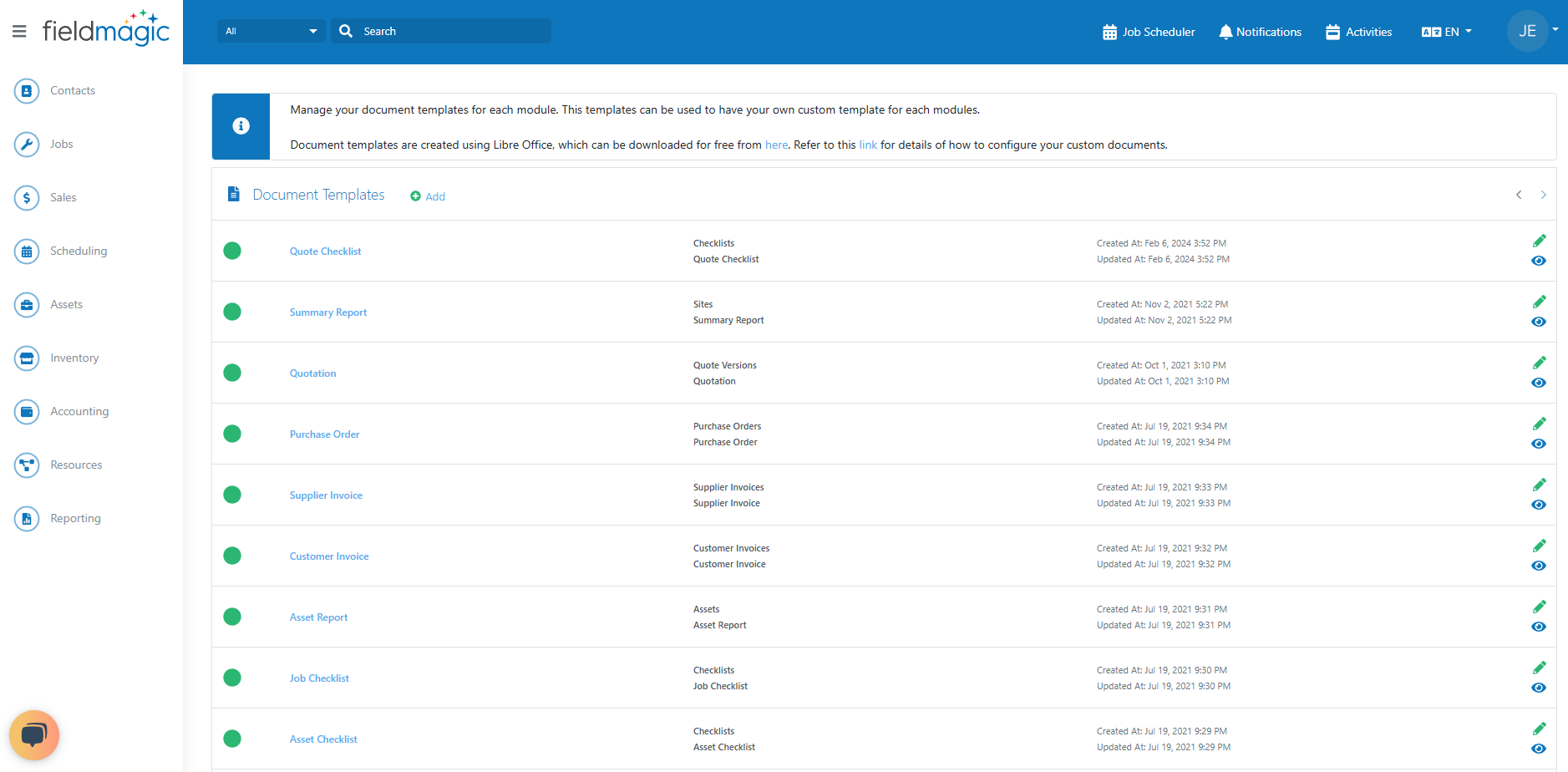Click the info icon in banner

click(241, 126)
